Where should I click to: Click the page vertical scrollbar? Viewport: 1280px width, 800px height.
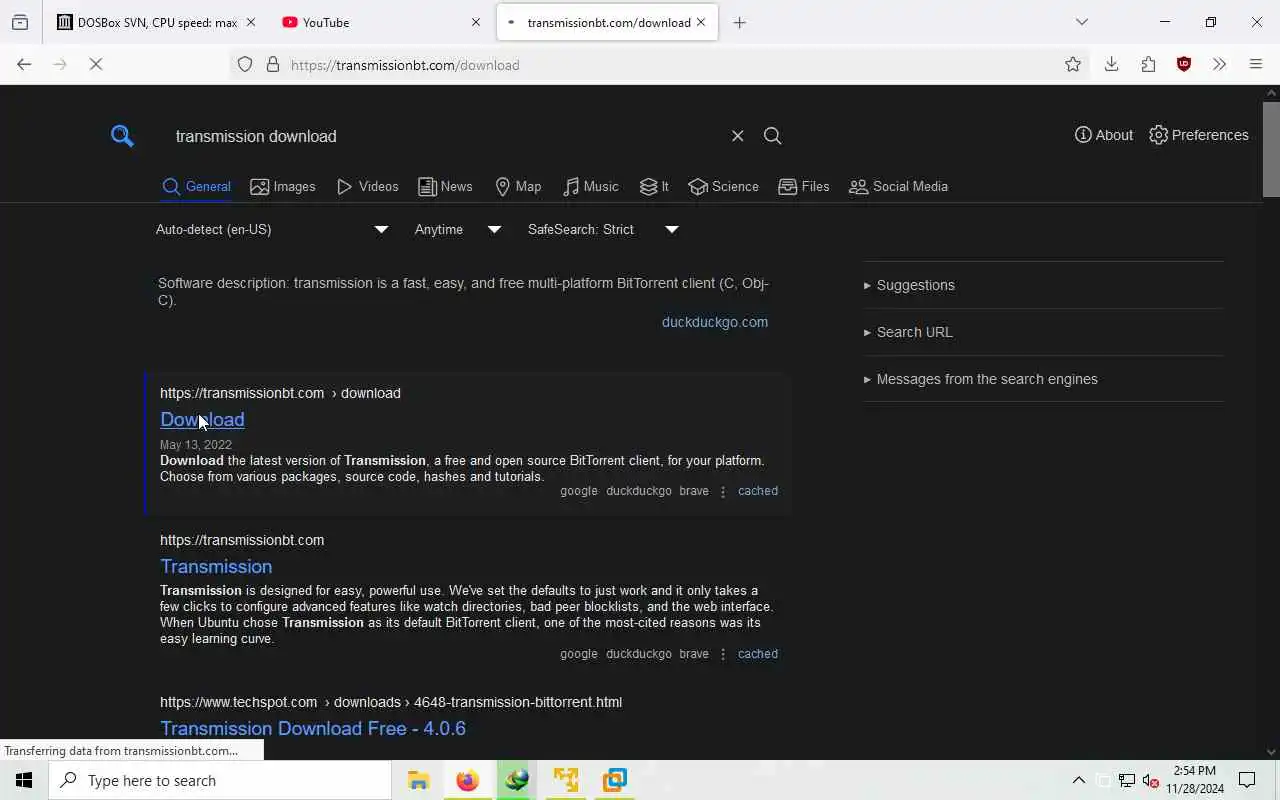[x=1271, y=150]
